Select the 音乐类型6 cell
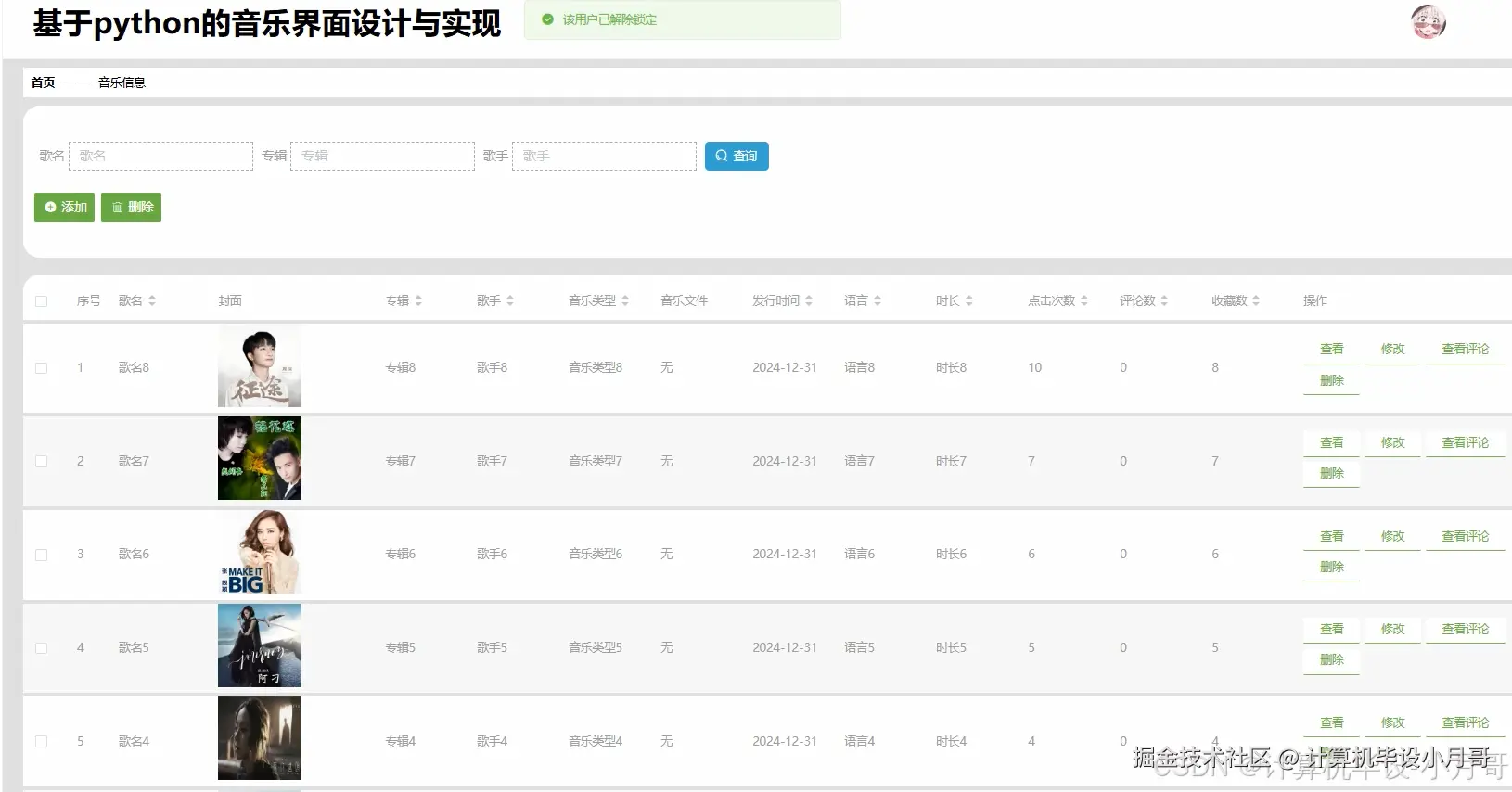 pos(596,554)
